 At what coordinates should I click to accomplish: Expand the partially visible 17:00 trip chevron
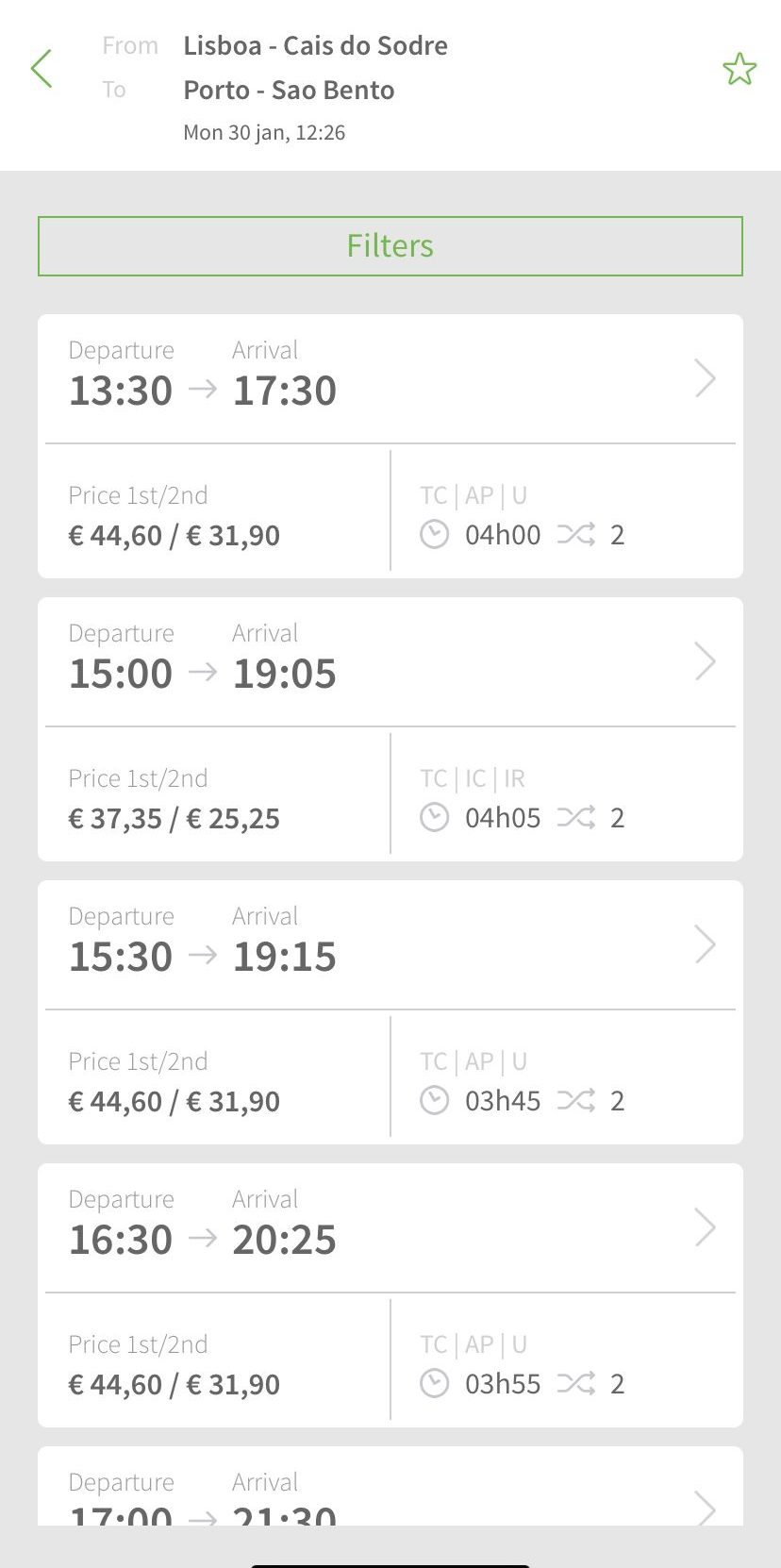point(705,1508)
